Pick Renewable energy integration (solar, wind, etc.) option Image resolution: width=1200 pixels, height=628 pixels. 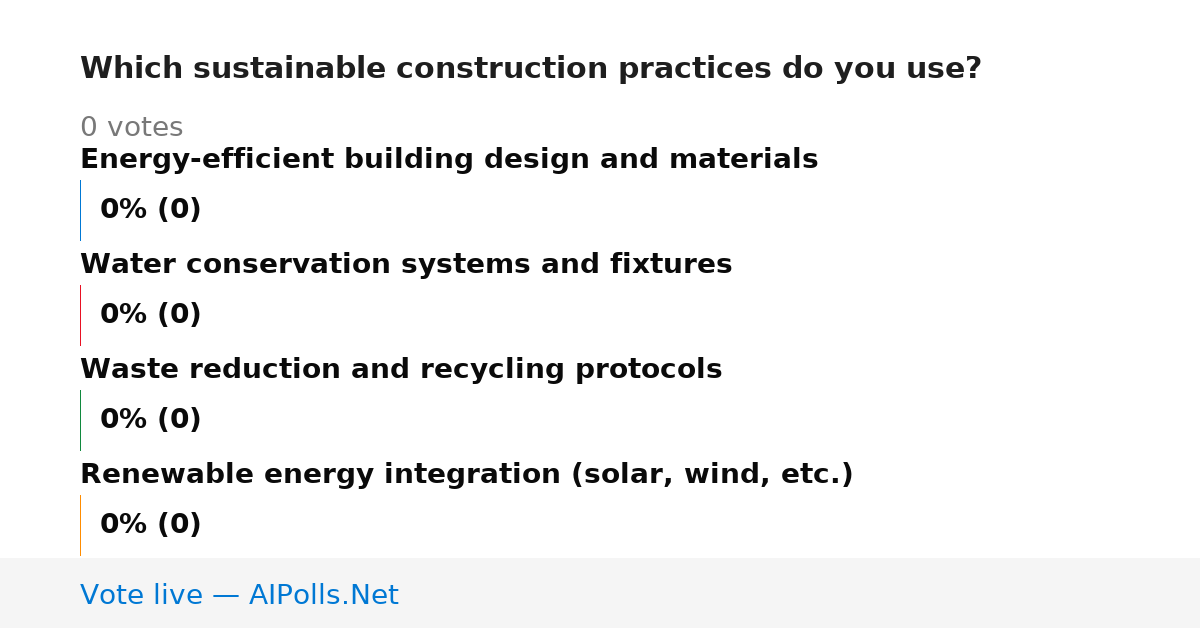pos(467,475)
